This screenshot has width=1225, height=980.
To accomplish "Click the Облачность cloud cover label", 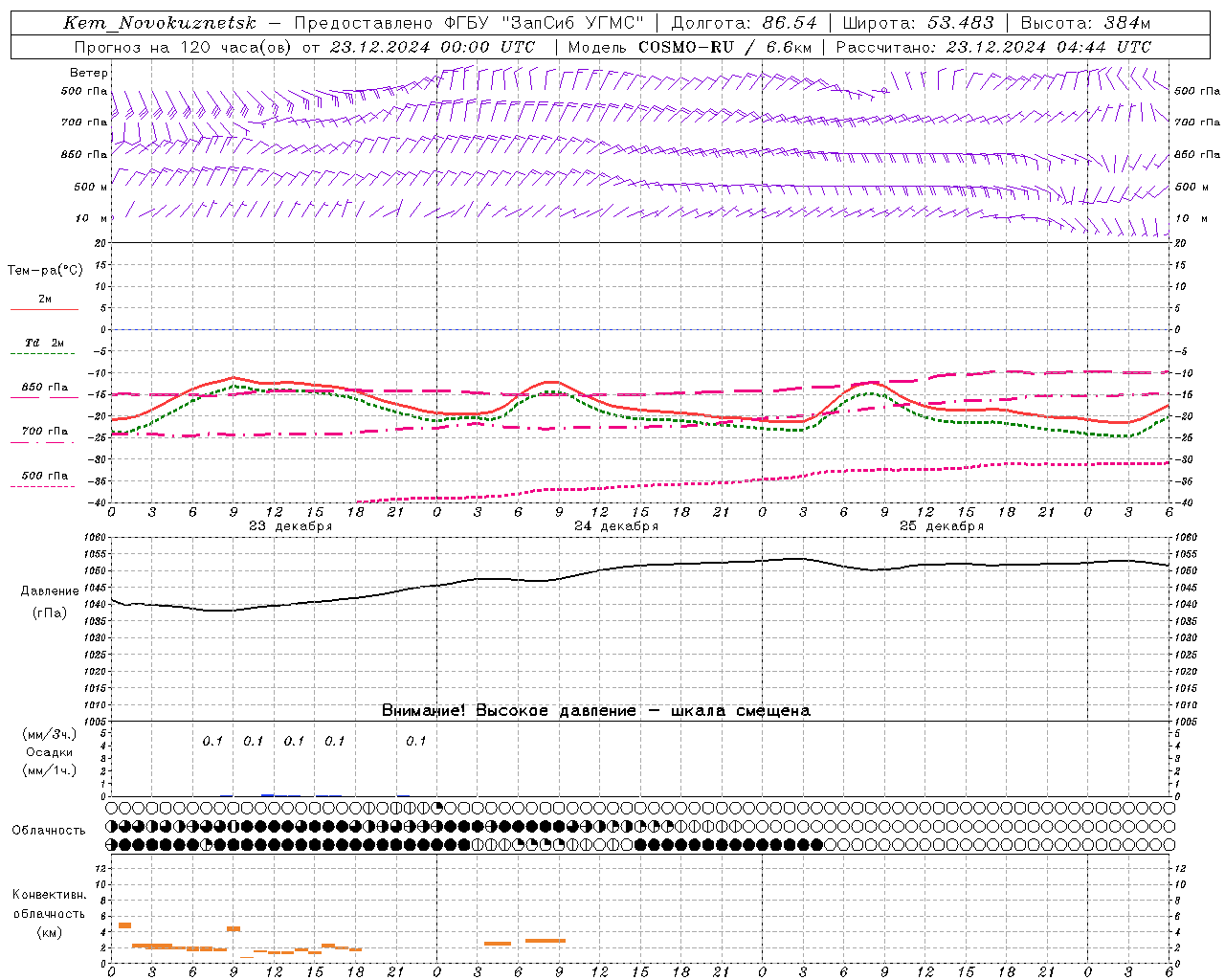I will pos(49,831).
